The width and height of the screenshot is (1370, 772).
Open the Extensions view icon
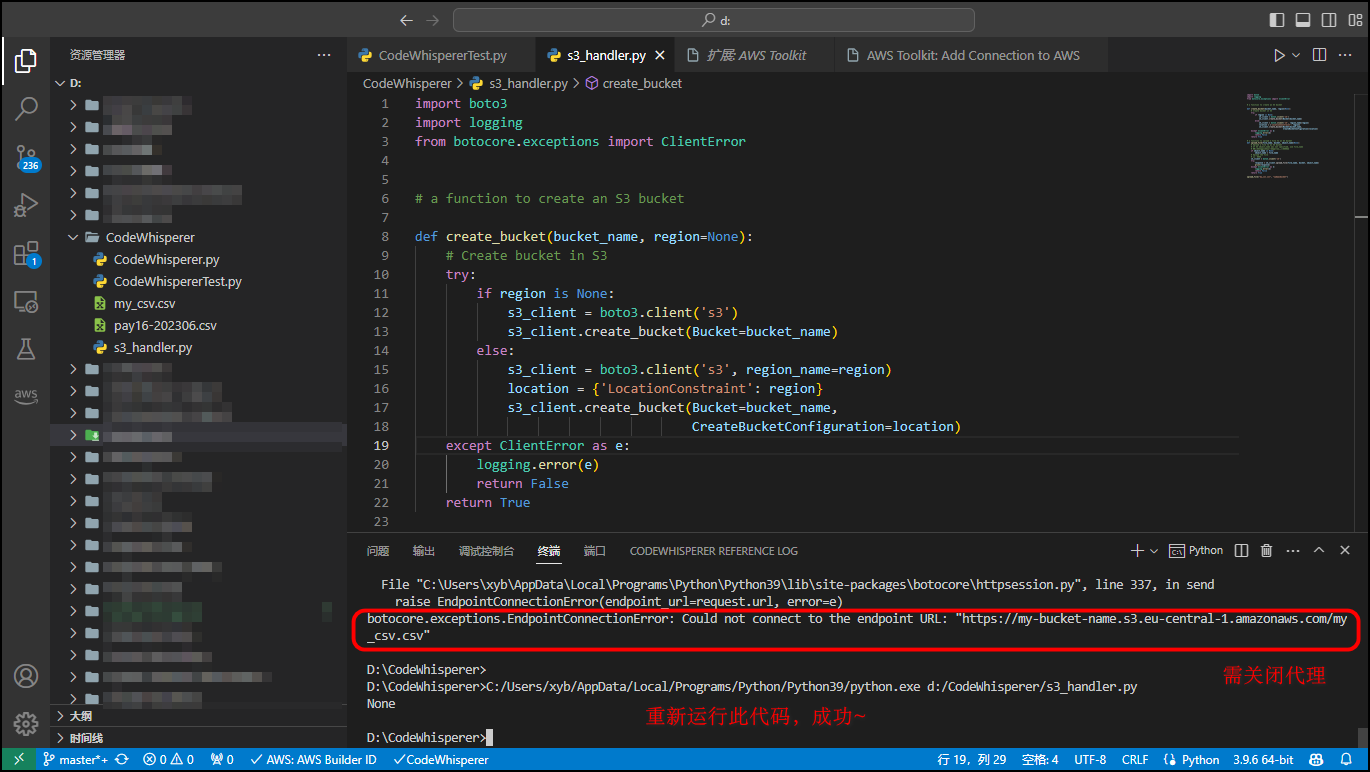tap(26, 254)
